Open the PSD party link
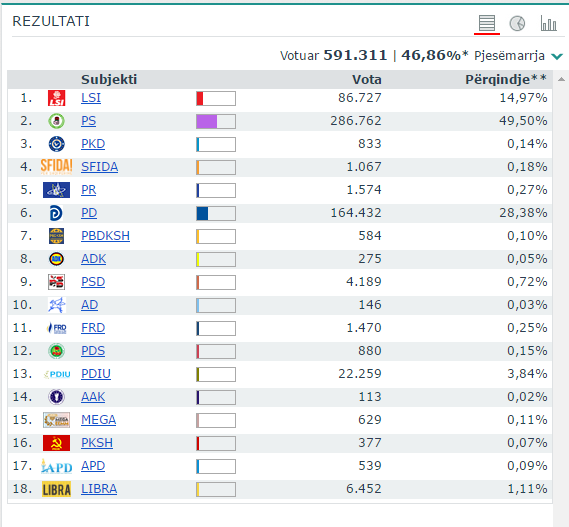 (93, 282)
